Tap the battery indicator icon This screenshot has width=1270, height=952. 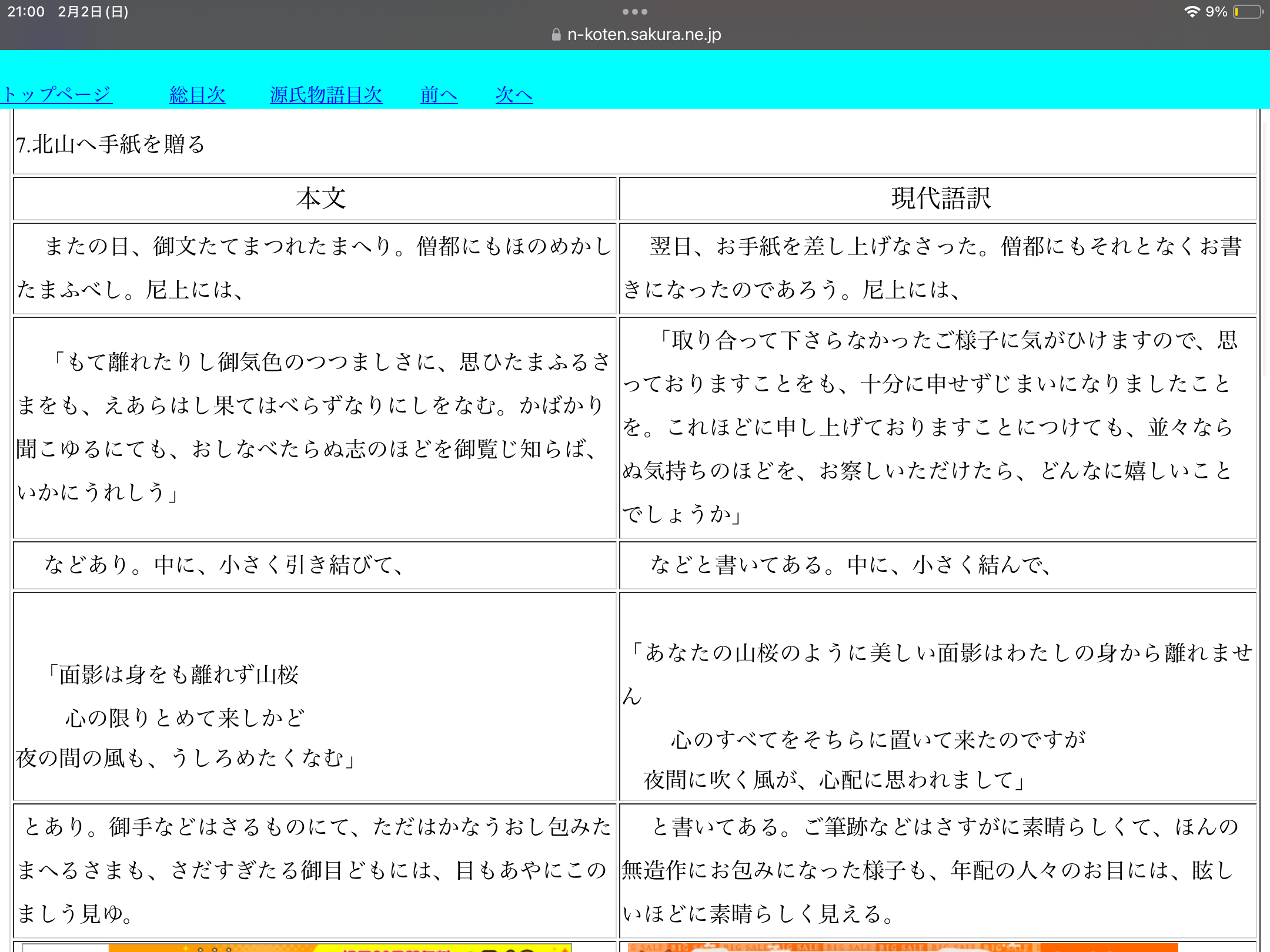(1248, 12)
